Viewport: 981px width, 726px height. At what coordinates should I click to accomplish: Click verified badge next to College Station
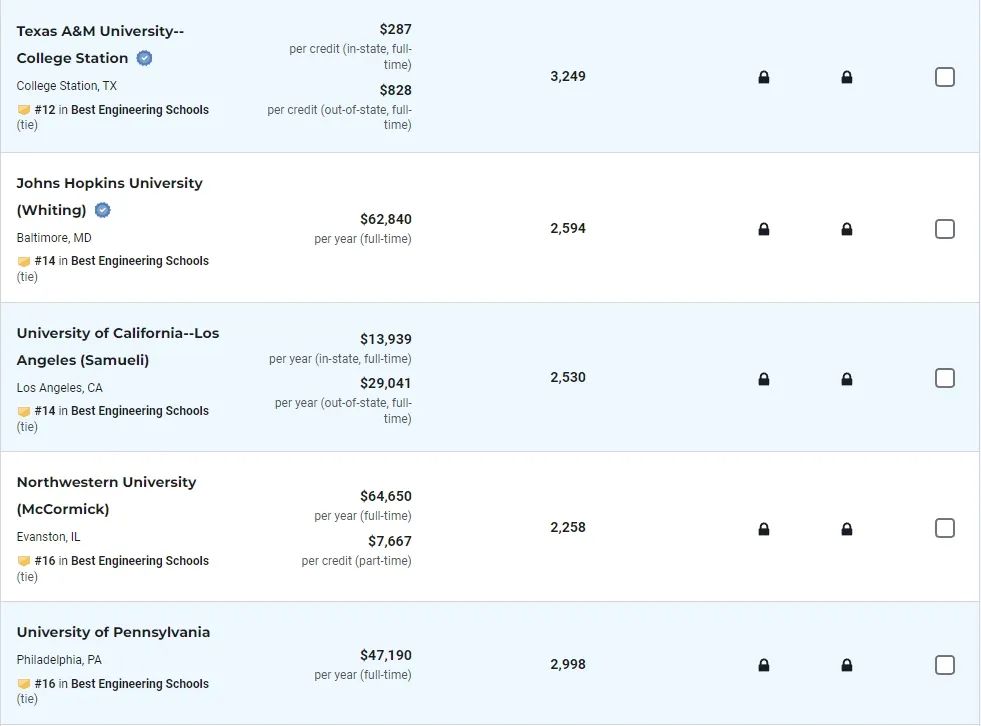[145, 58]
